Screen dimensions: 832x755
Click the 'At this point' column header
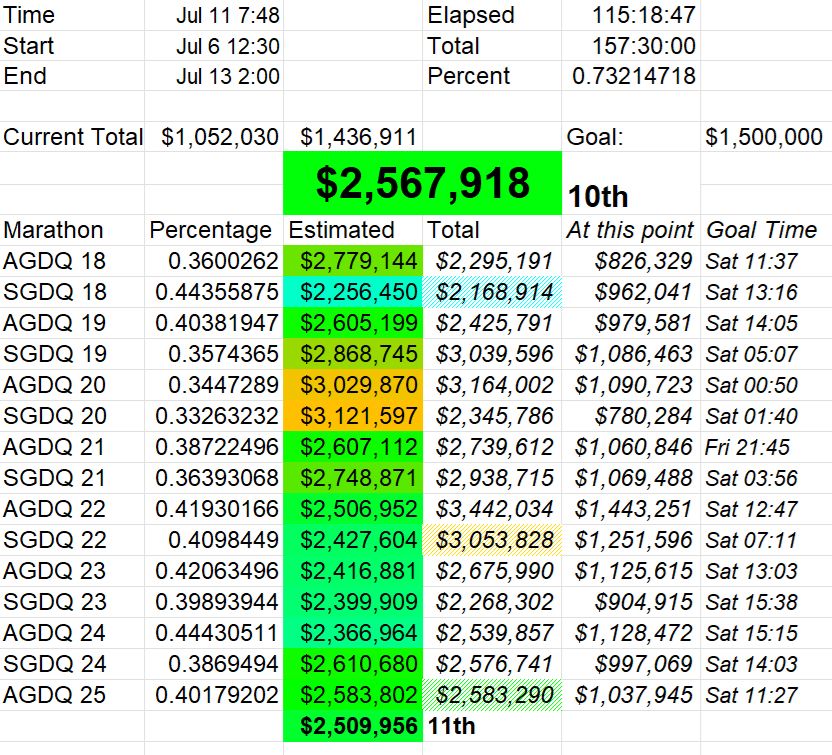(x=631, y=230)
